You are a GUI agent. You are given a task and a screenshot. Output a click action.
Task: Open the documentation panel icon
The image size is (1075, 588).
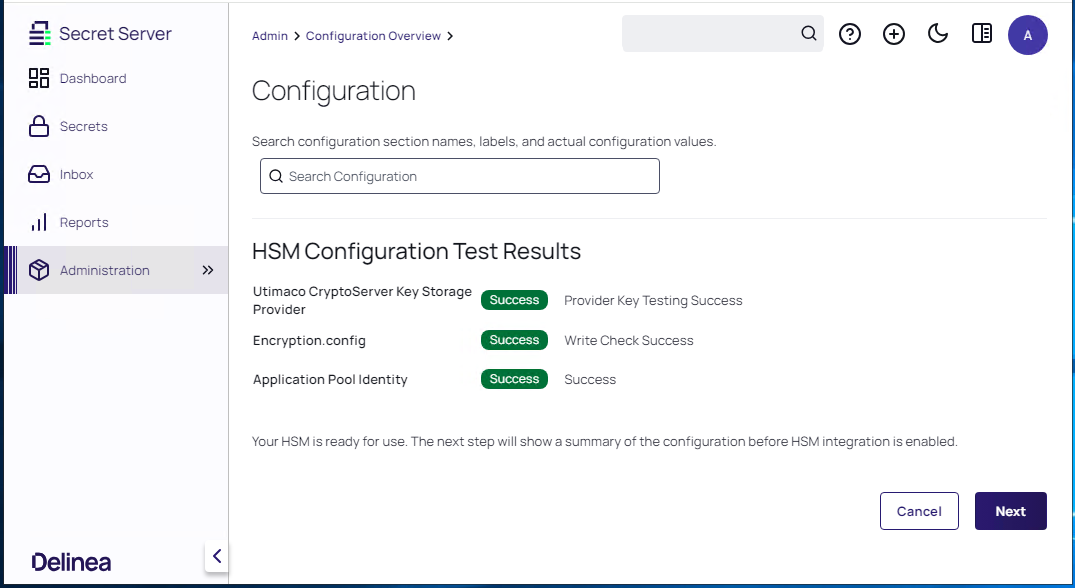[x=981, y=33]
